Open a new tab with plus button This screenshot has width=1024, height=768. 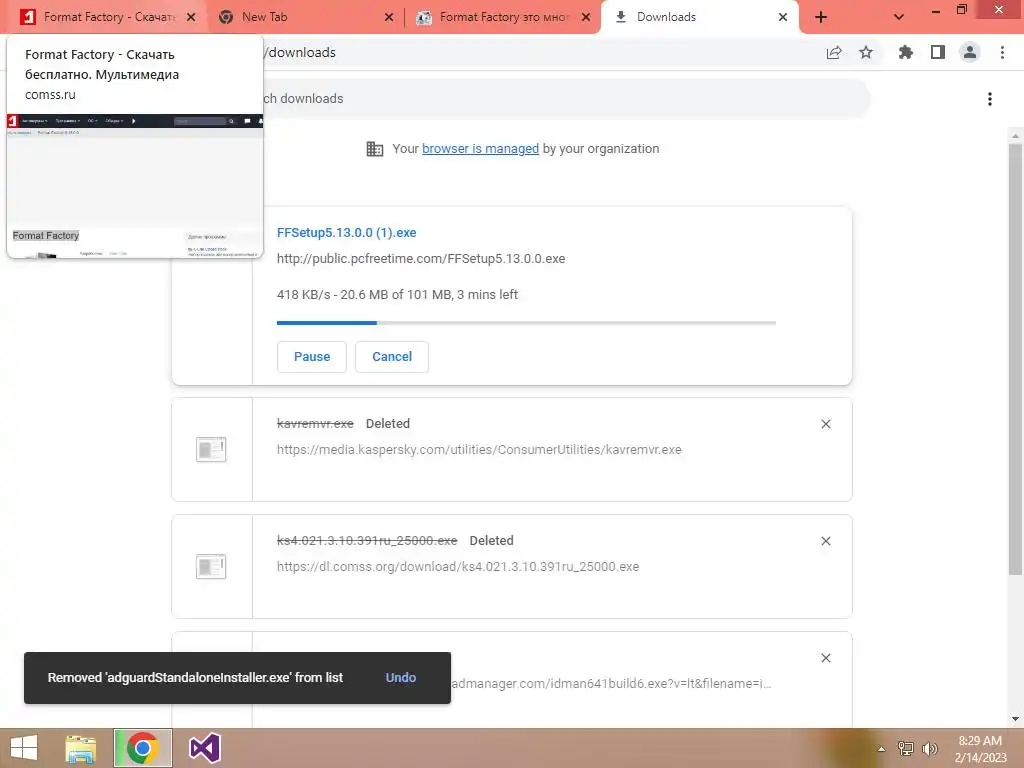(x=821, y=18)
